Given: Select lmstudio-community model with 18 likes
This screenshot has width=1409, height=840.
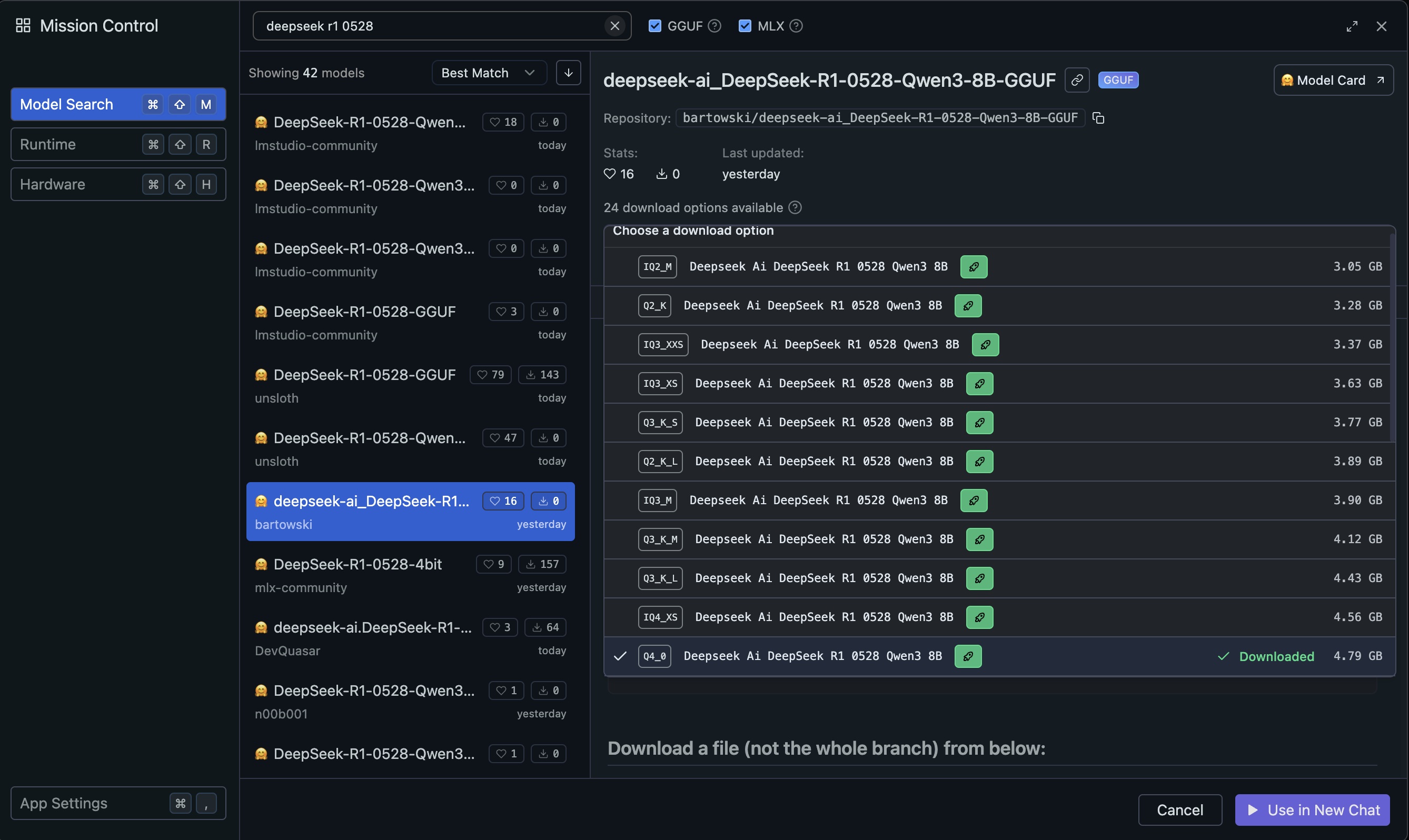Looking at the screenshot, I should tap(410, 134).
